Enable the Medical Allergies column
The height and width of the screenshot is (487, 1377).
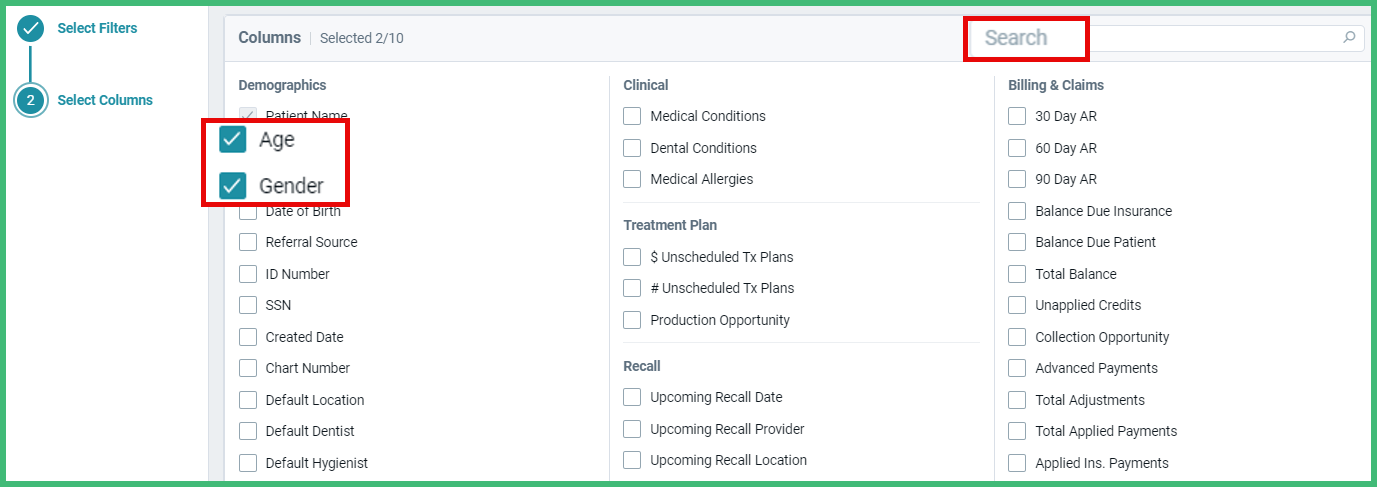pyautogui.click(x=632, y=179)
